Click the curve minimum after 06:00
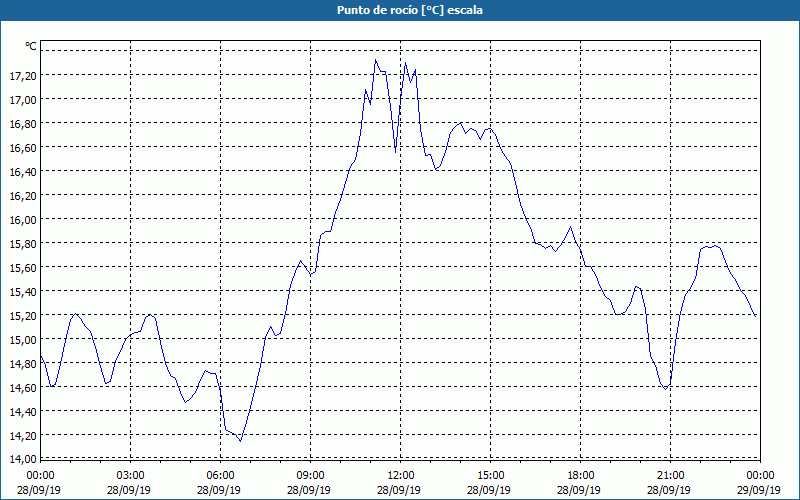 coord(240,441)
